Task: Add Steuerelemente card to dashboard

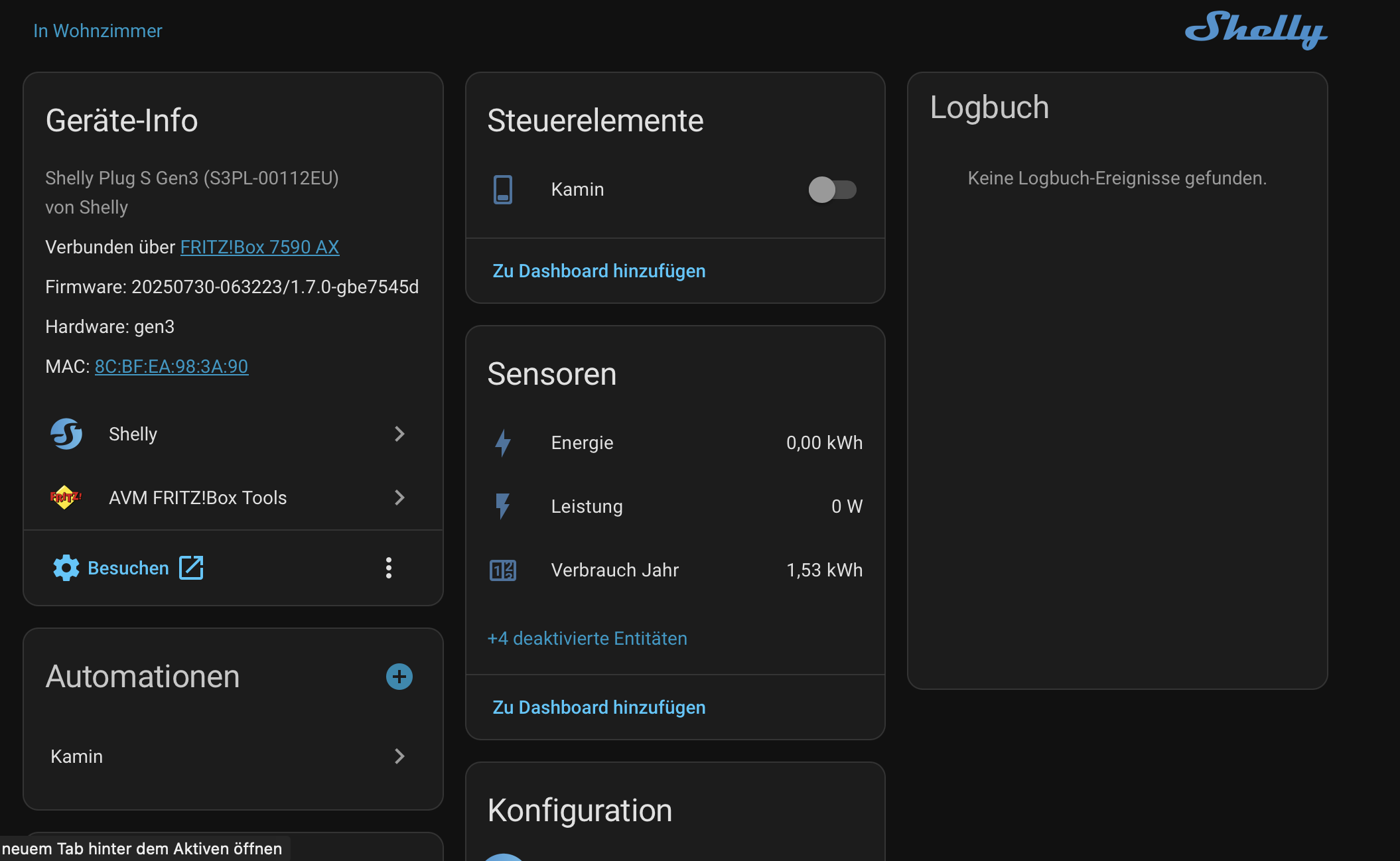Action: point(598,271)
